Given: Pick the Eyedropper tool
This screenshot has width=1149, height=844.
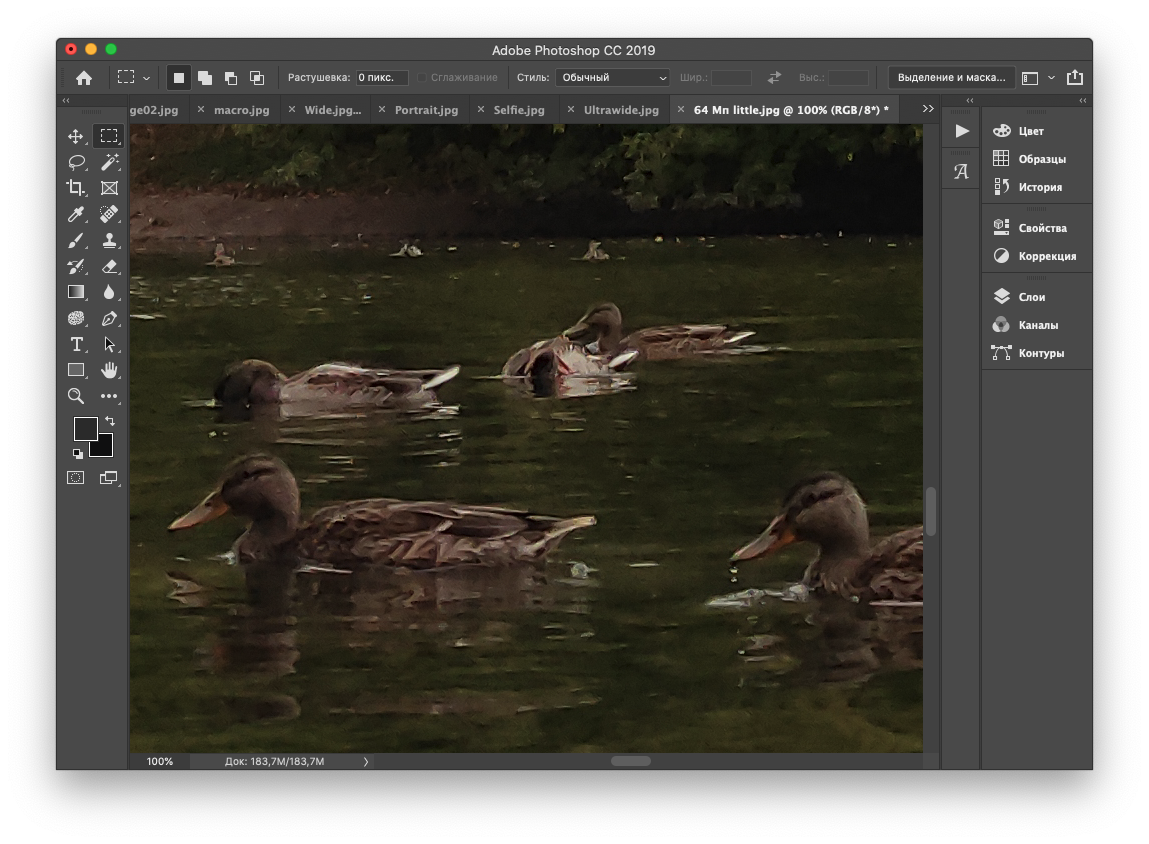Looking at the screenshot, I should [x=76, y=214].
